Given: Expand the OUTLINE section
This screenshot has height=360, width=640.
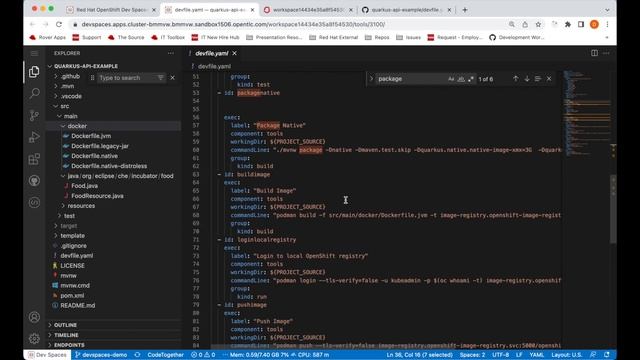Looking at the screenshot, I should coord(65,325).
